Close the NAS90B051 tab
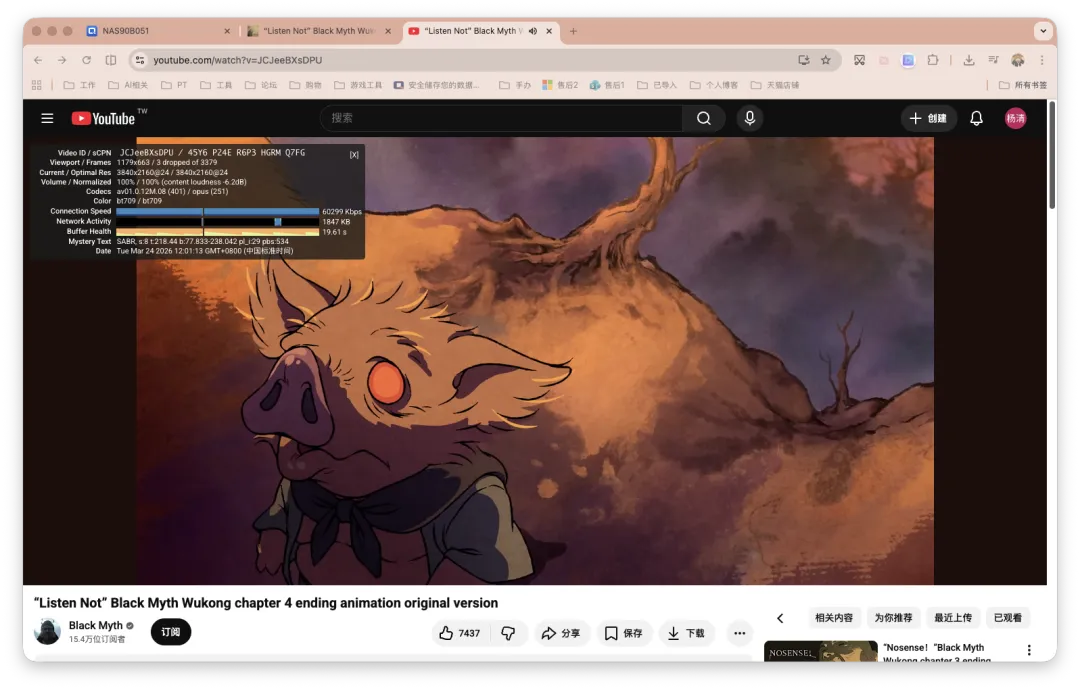Viewport: 1080px width, 690px height. pos(227,31)
